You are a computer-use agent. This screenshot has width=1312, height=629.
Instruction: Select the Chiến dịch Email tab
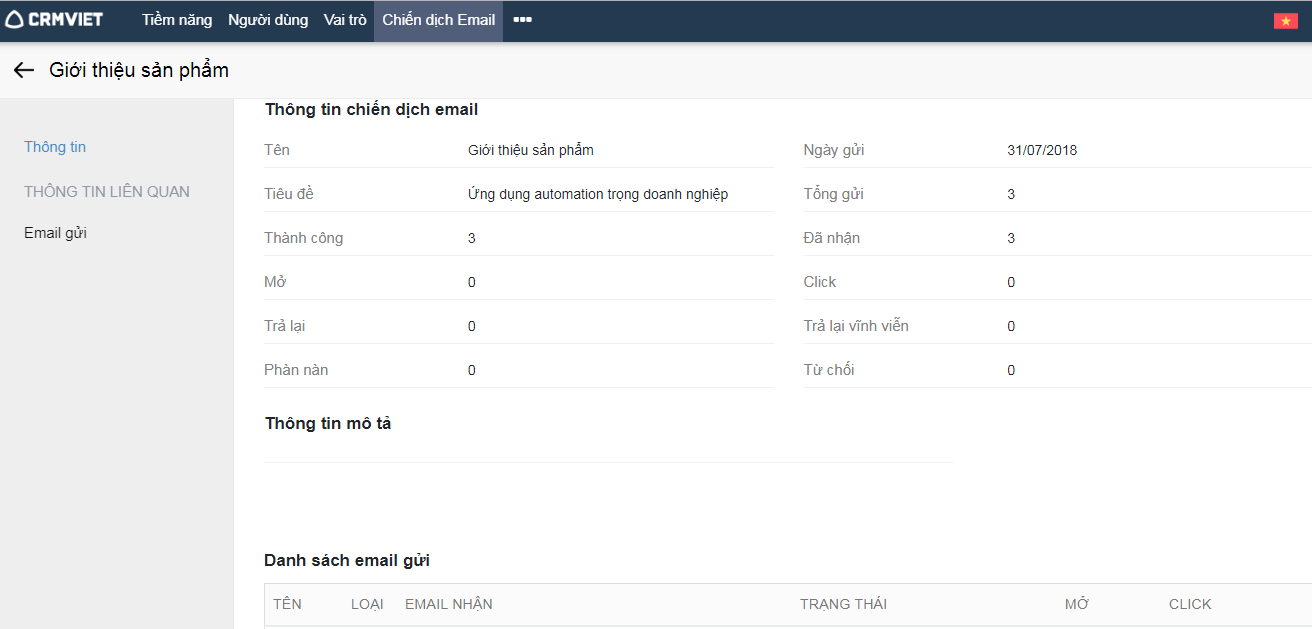(438, 20)
